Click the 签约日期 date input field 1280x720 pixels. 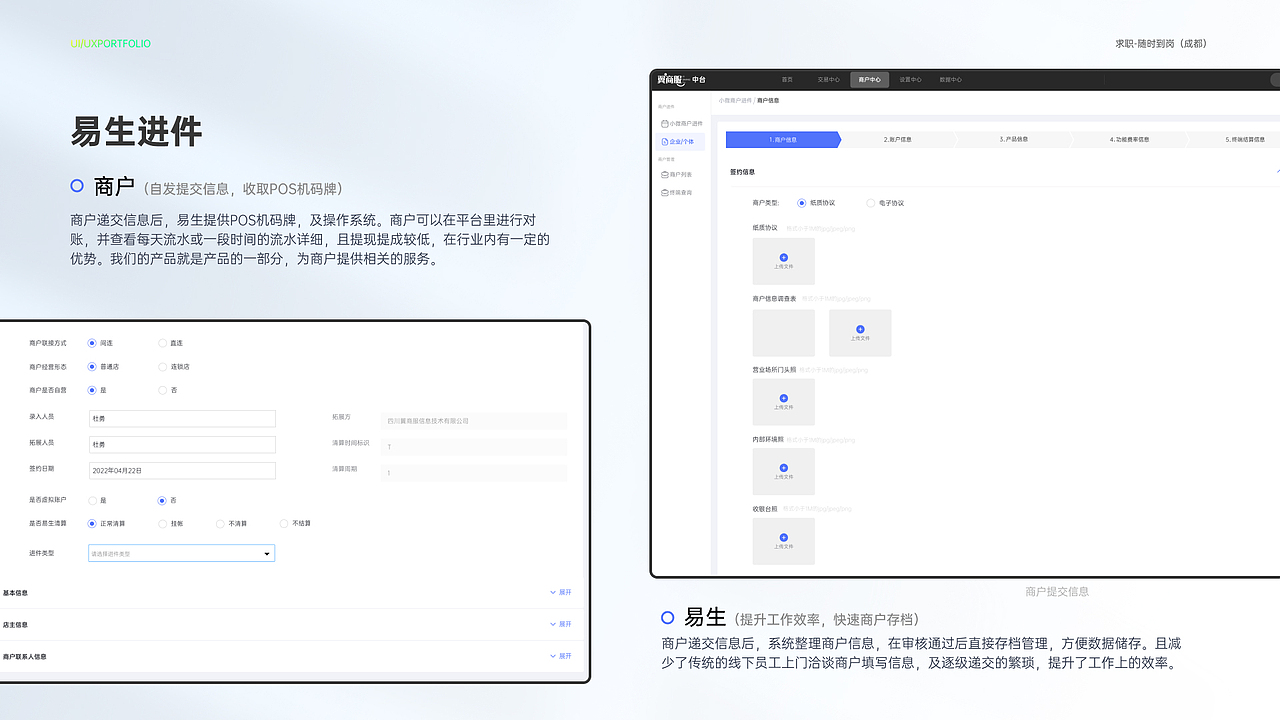coord(182,470)
